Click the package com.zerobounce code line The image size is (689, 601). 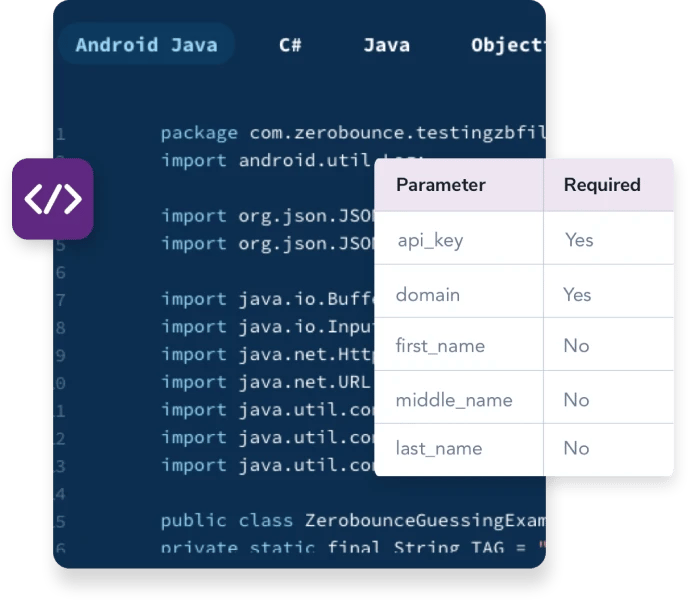[353, 133]
